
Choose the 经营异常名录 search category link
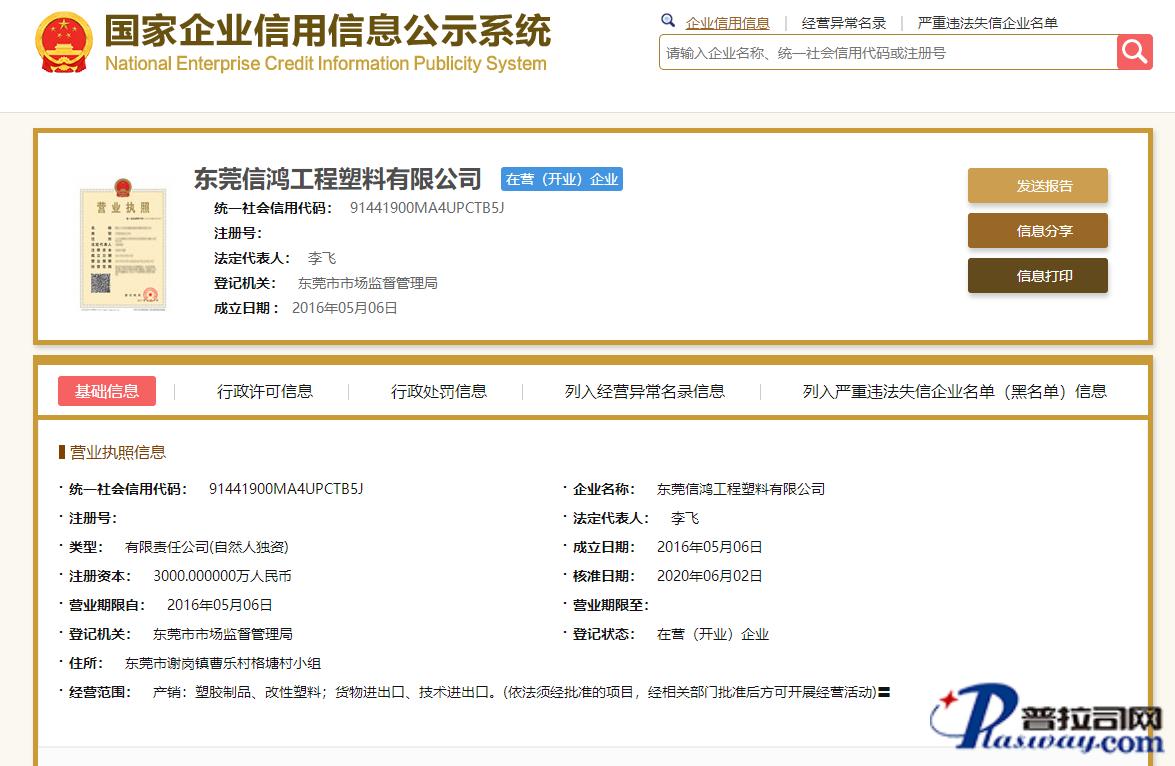tap(844, 23)
